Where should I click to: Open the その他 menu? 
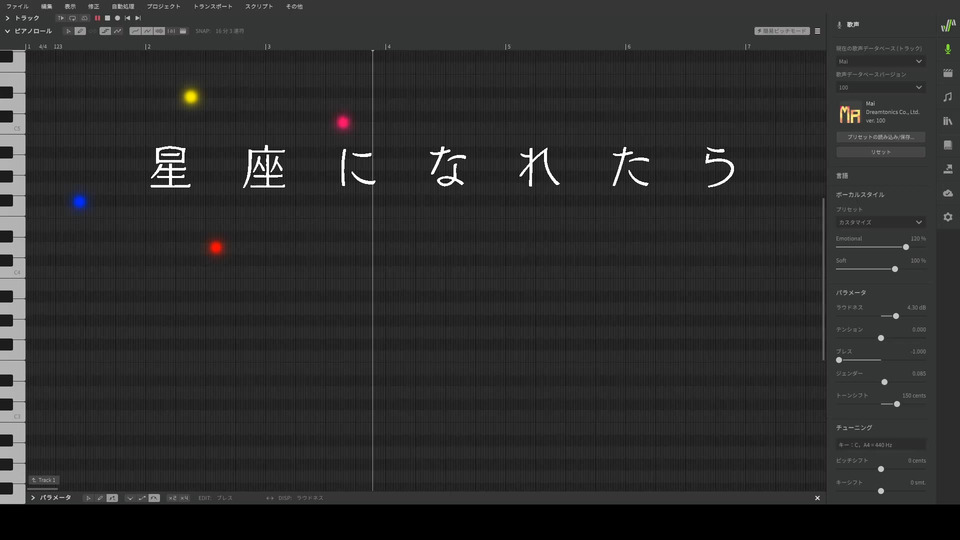294,6
